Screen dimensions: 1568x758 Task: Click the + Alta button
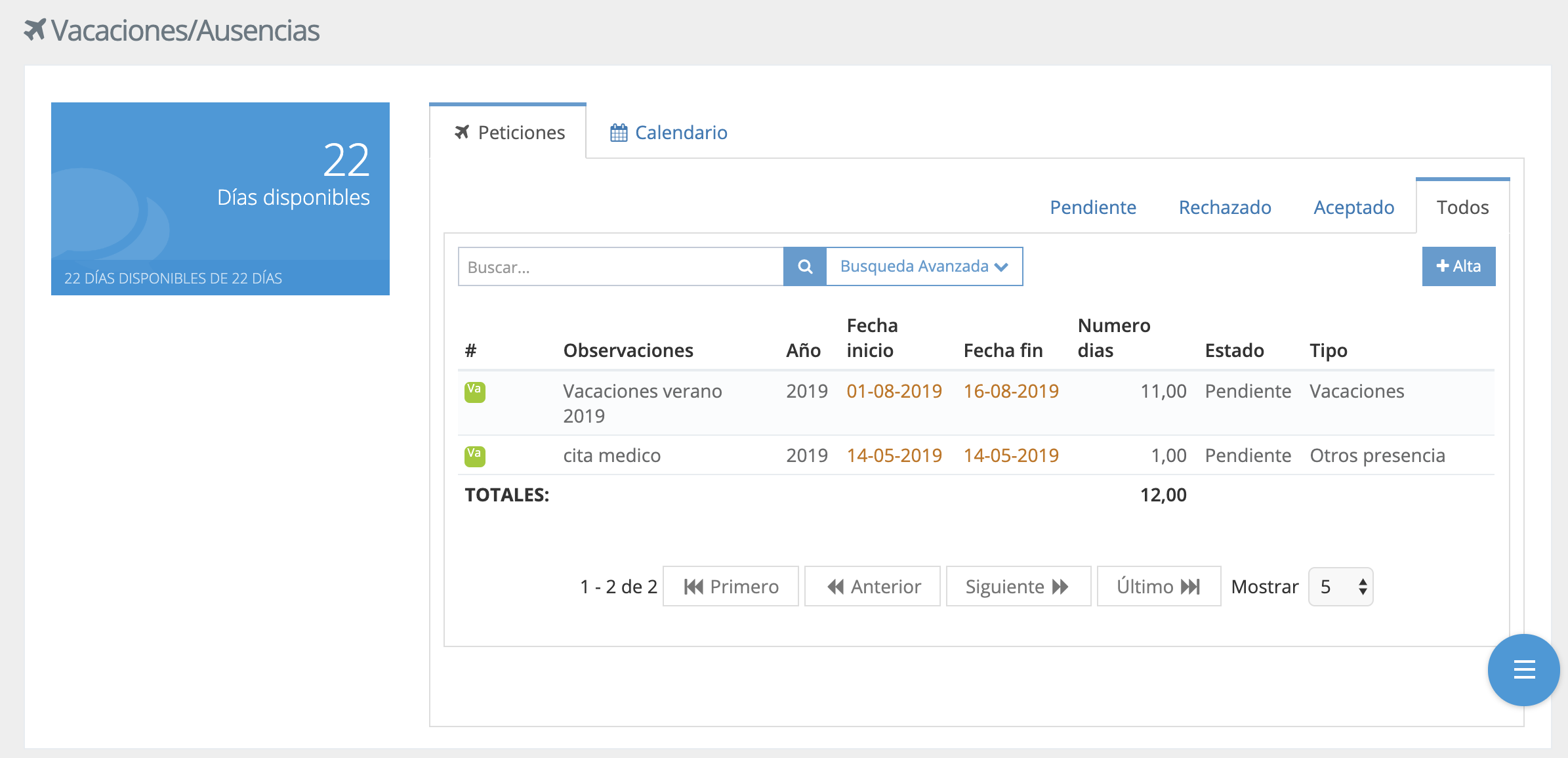(1458, 266)
